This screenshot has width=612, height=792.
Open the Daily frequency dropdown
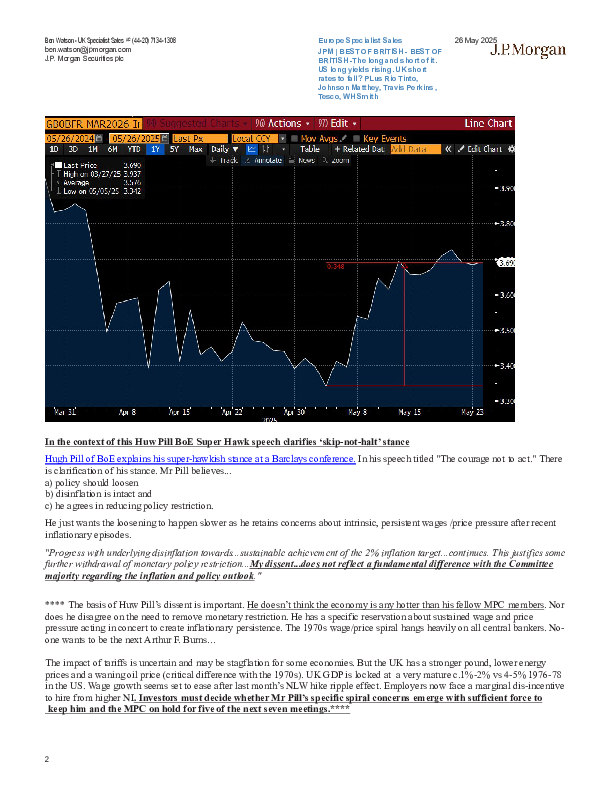point(224,149)
